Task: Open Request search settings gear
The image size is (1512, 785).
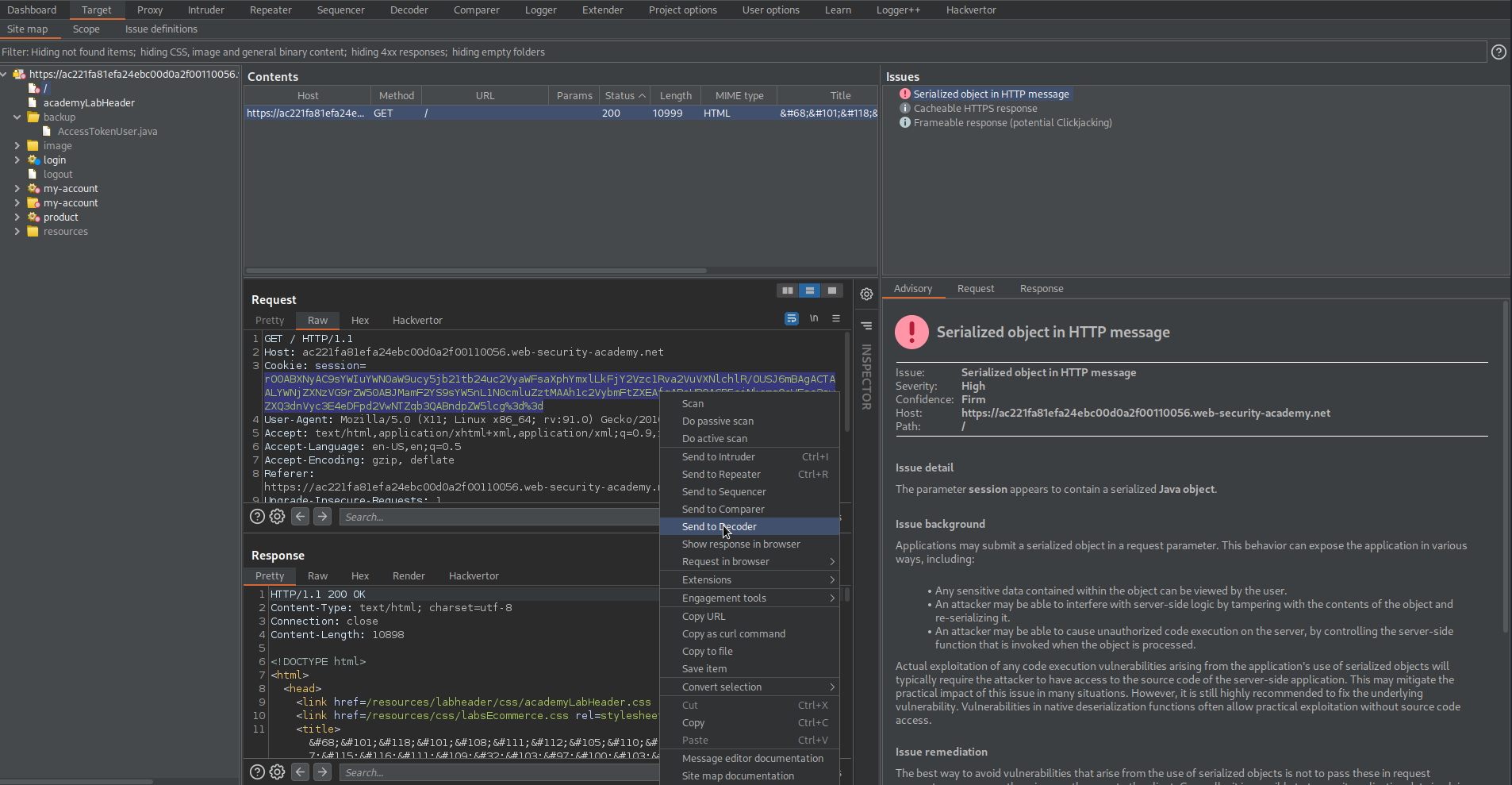Action: click(x=277, y=517)
